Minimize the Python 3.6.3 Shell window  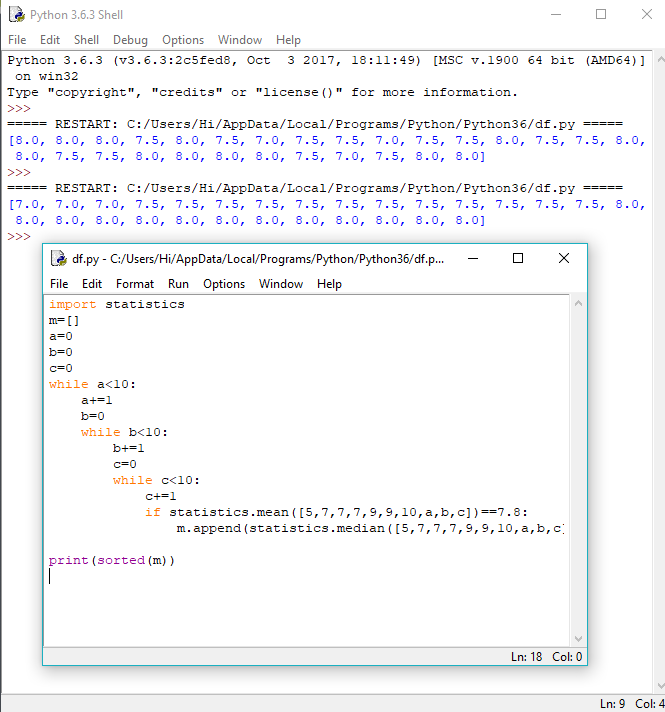coord(555,15)
